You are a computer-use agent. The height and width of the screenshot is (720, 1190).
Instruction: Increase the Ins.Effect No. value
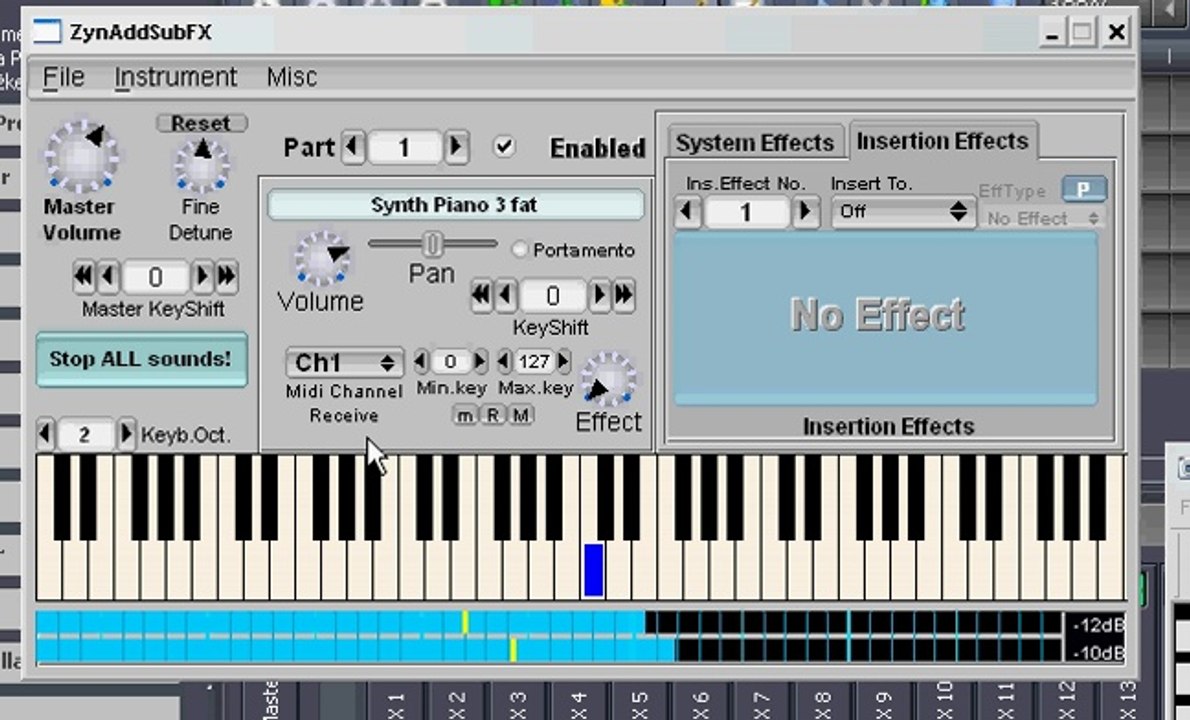click(x=805, y=211)
